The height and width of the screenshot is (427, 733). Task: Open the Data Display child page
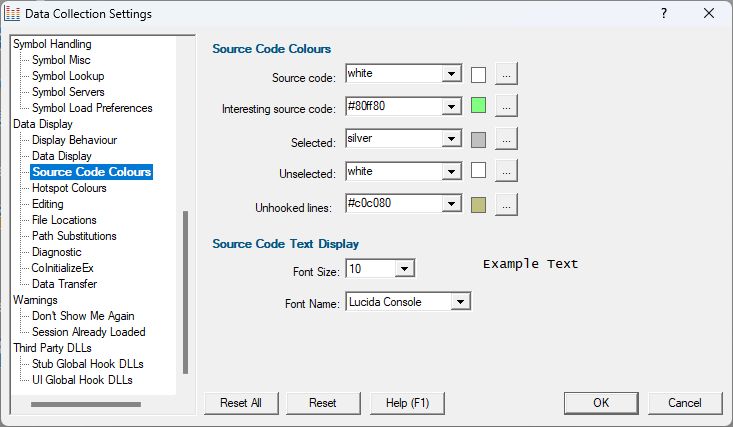pyautogui.click(x=62, y=156)
